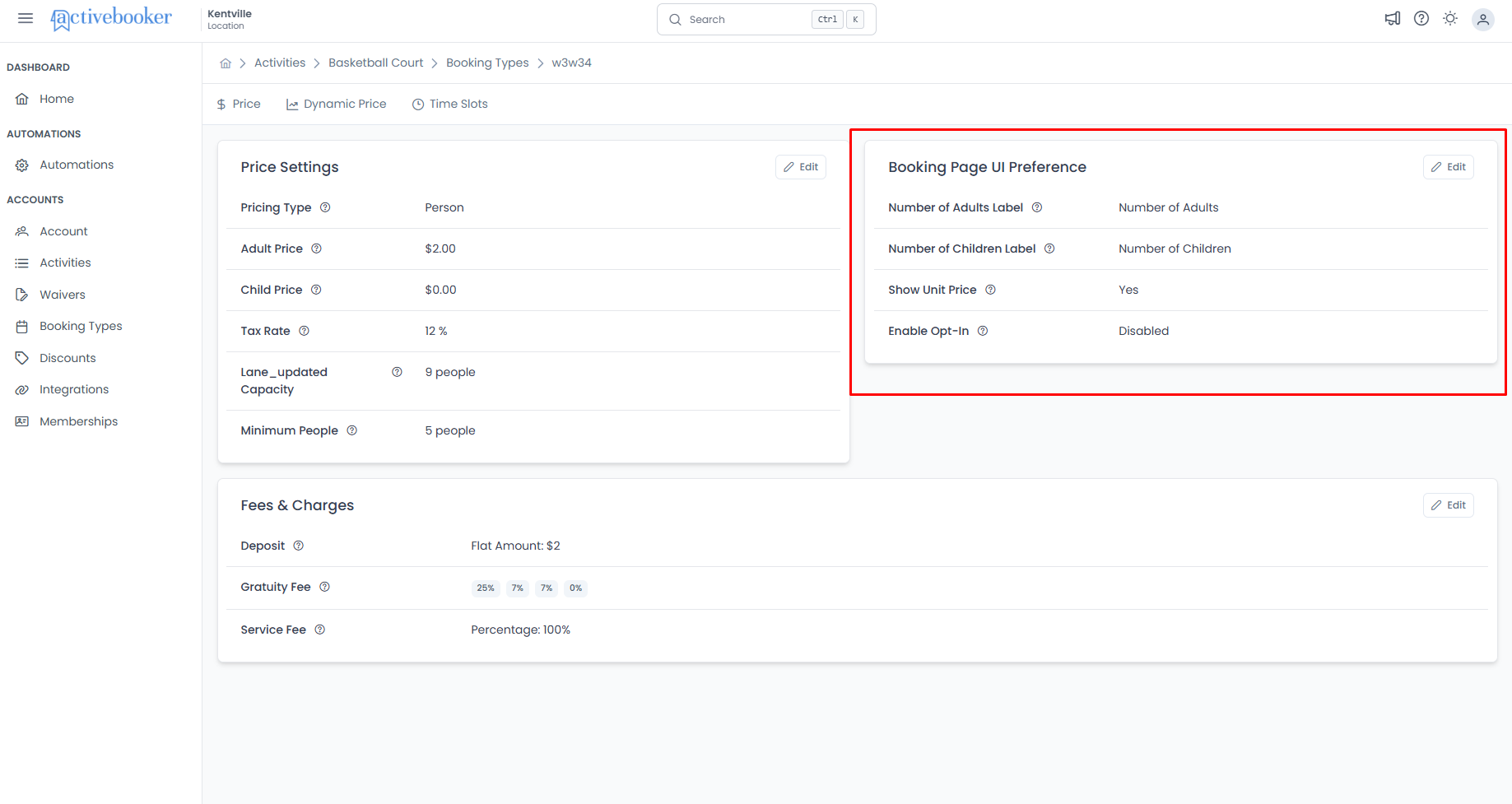Click the Show Unit Price help icon
The image size is (1512, 804).
(990, 290)
